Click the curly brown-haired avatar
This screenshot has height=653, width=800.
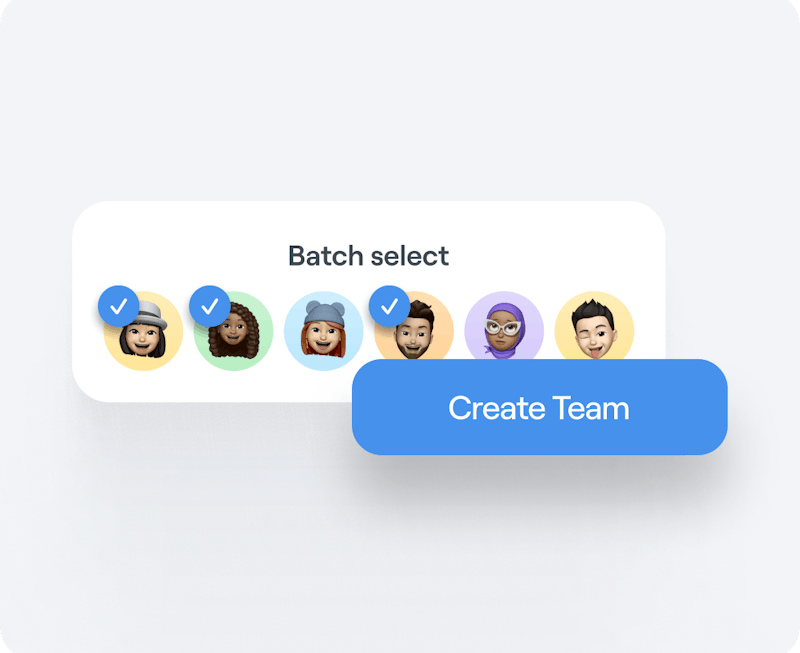pyautogui.click(x=234, y=331)
